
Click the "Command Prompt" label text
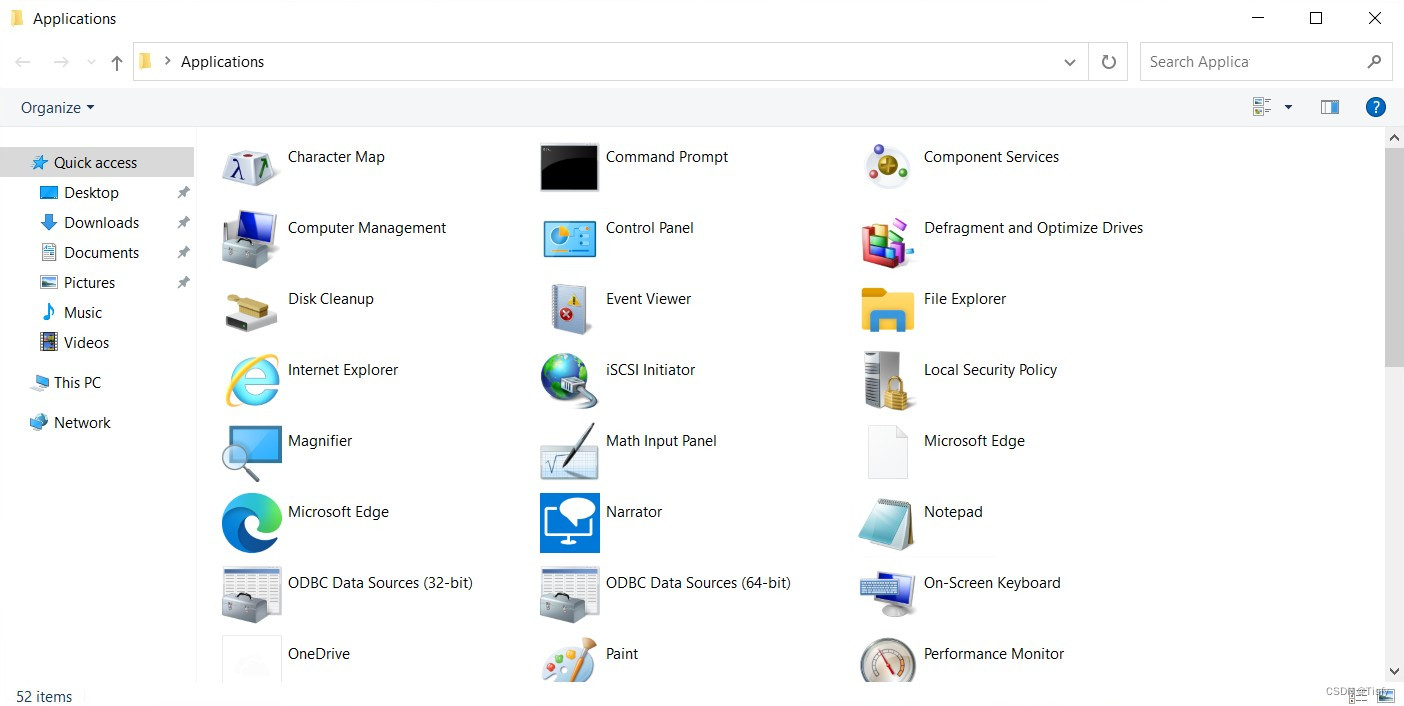click(667, 157)
